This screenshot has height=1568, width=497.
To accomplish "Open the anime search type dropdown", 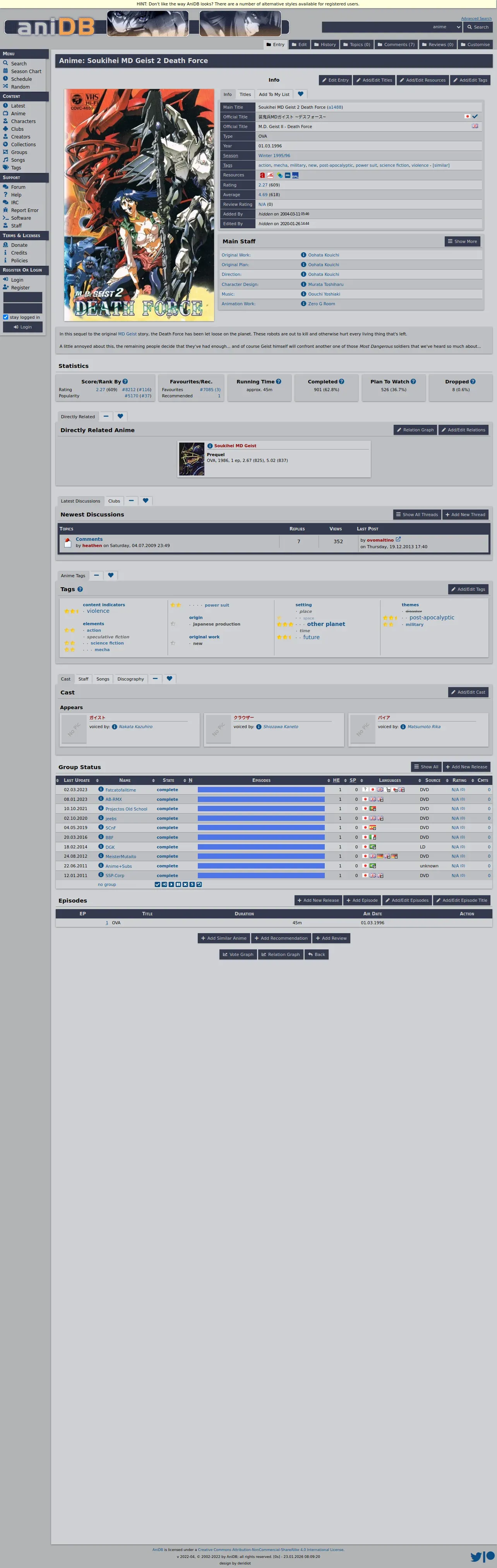I will (446, 27).
